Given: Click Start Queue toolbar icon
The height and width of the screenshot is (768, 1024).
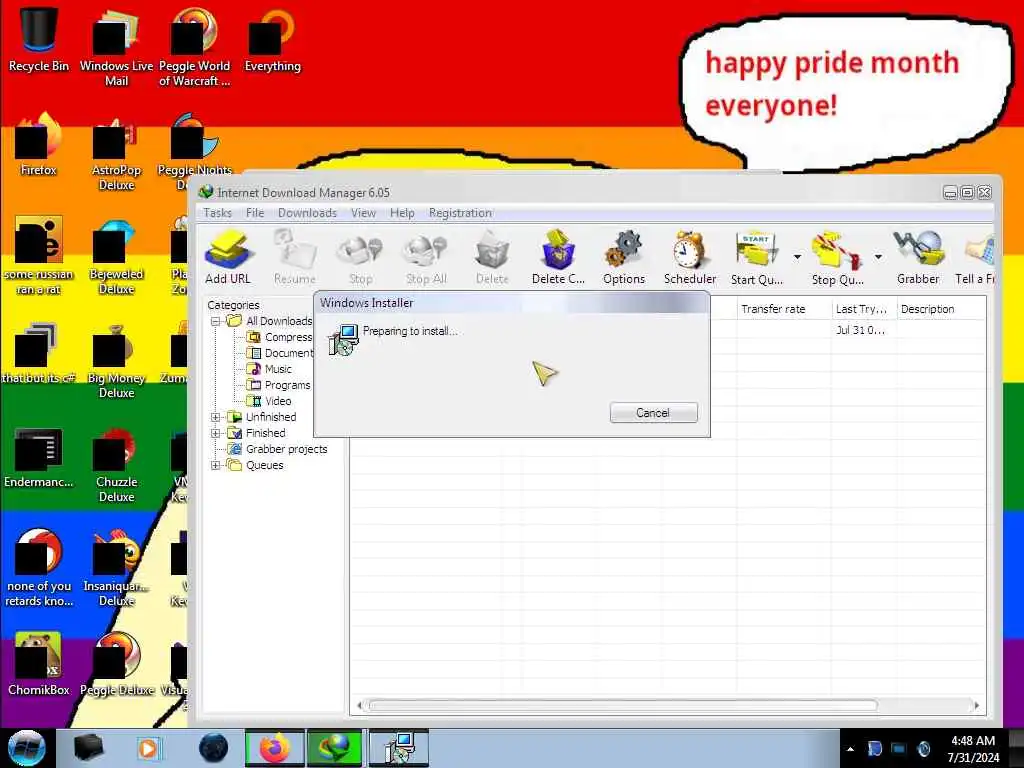Looking at the screenshot, I should pos(756,257).
